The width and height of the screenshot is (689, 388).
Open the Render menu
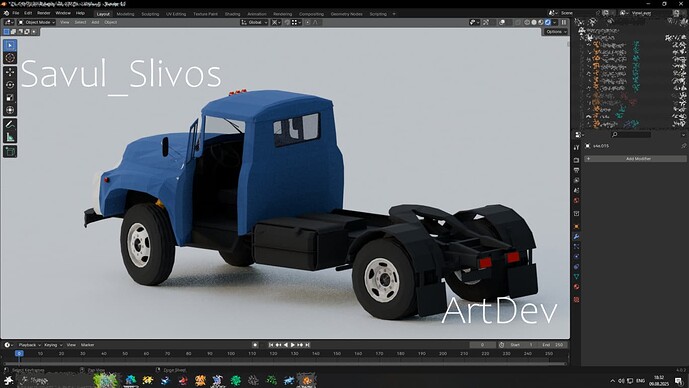tap(44, 13)
